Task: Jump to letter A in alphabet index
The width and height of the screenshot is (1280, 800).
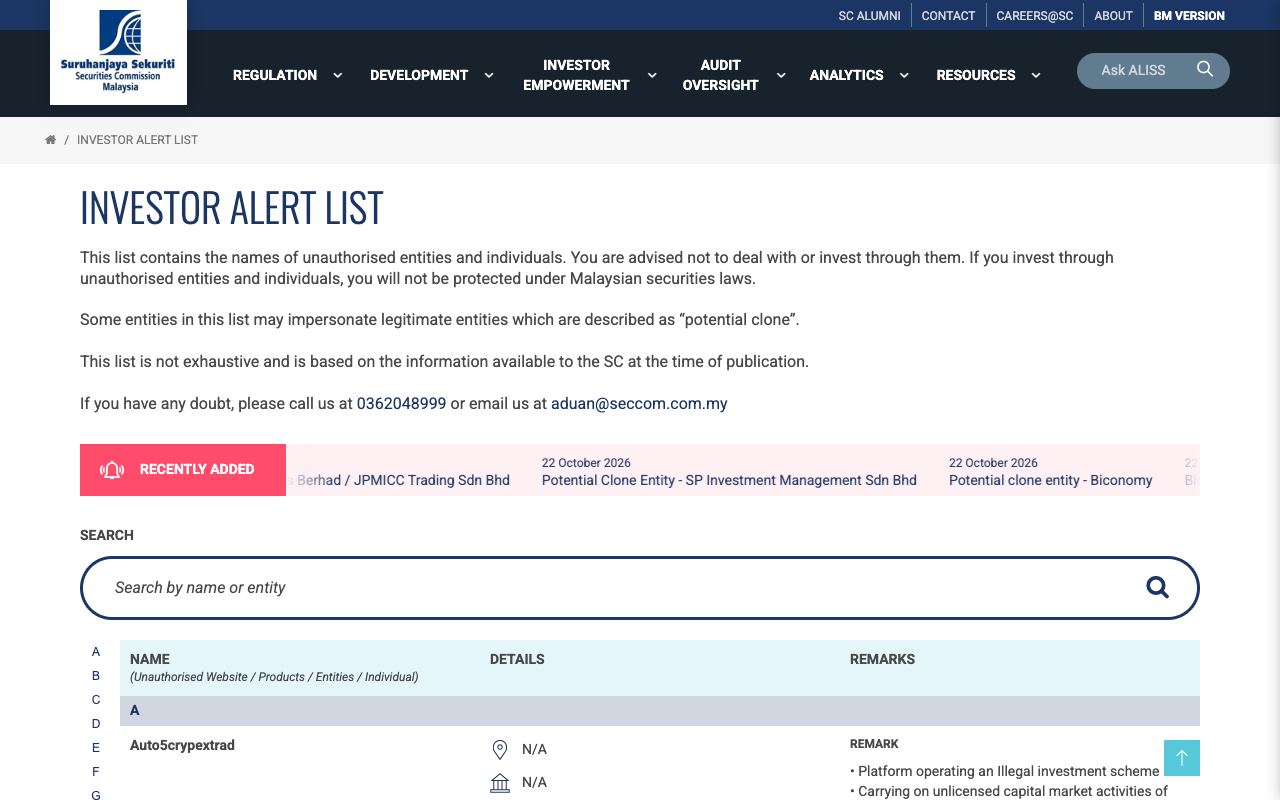Action: pos(96,652)
